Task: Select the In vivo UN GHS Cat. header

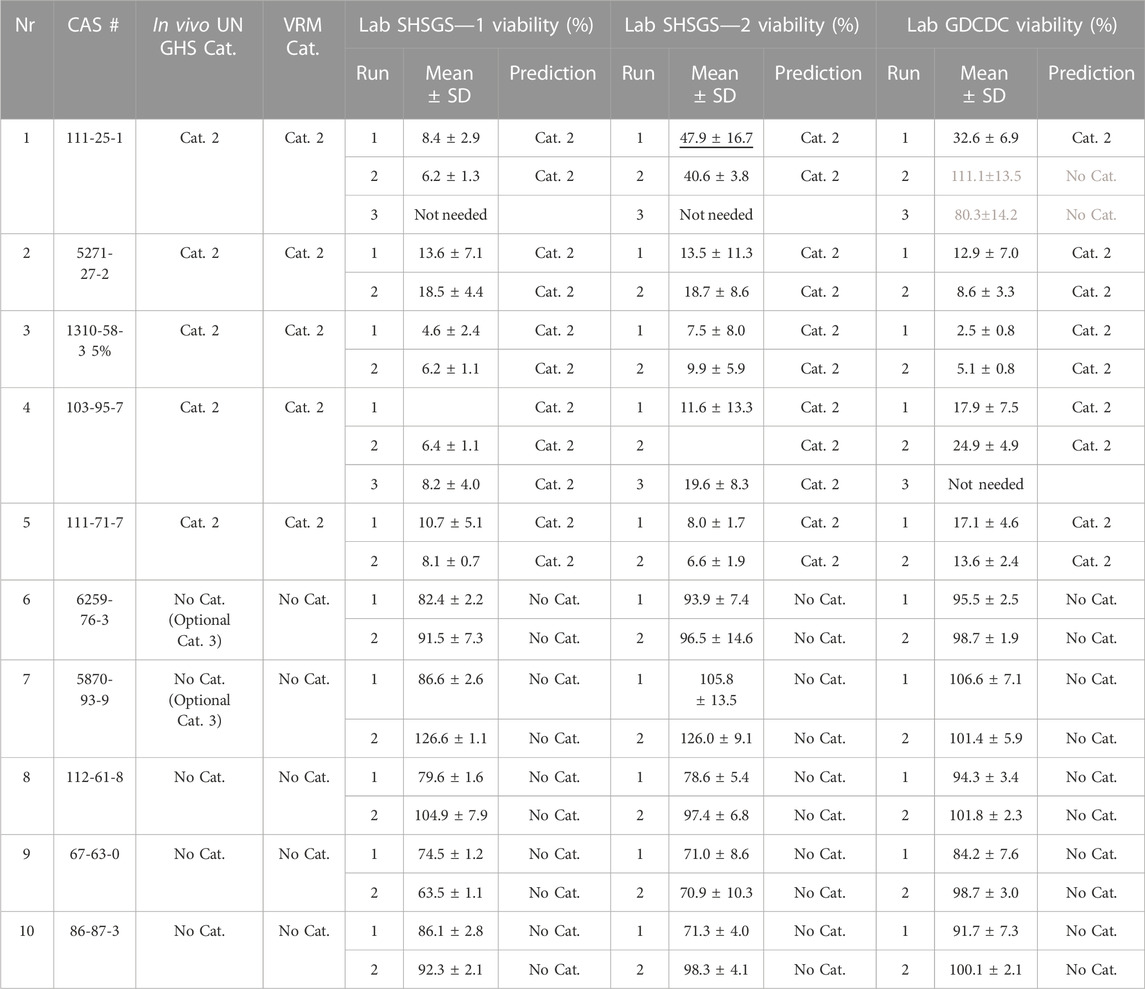Action: click(198, 37)
